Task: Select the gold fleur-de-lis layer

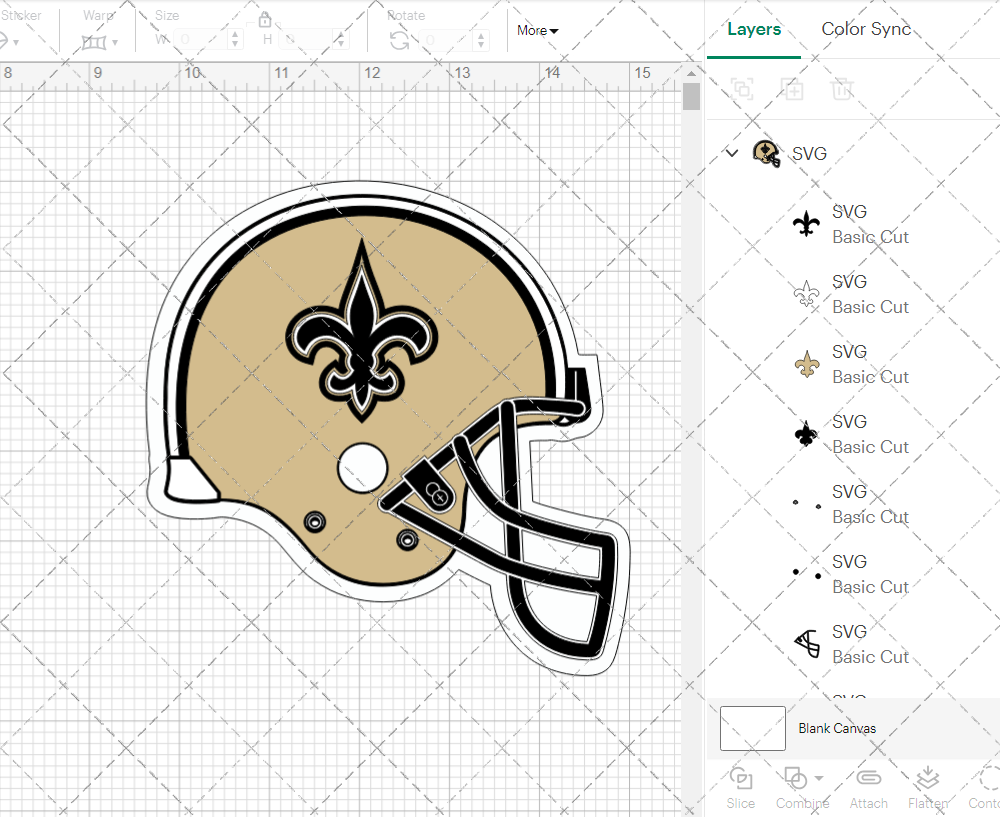Action: 853,364
